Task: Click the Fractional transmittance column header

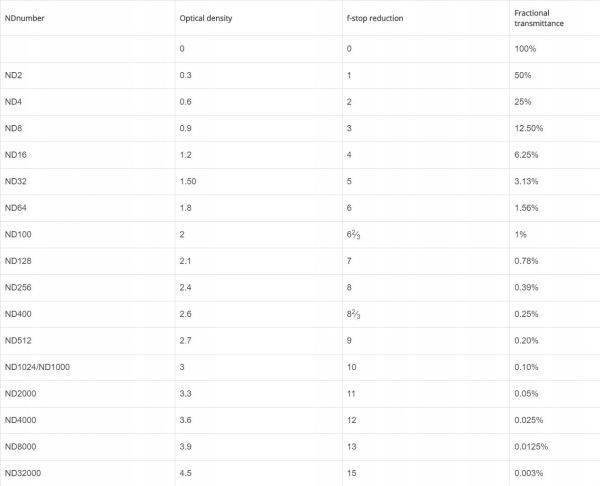Action: click(x=539, y=18)
